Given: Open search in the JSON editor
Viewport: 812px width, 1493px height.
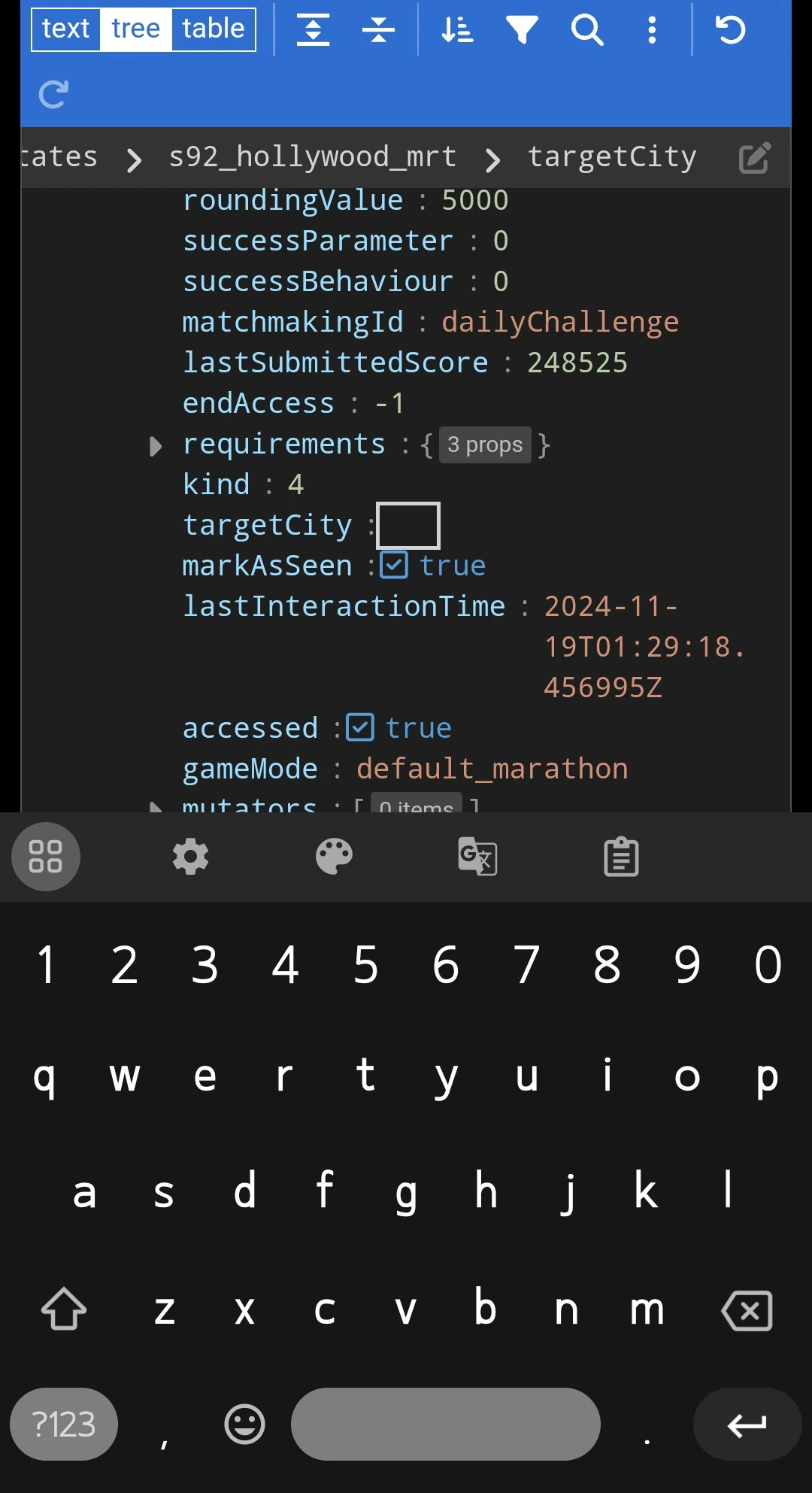Looking at the screenshot, I should [x=587, y=30].
